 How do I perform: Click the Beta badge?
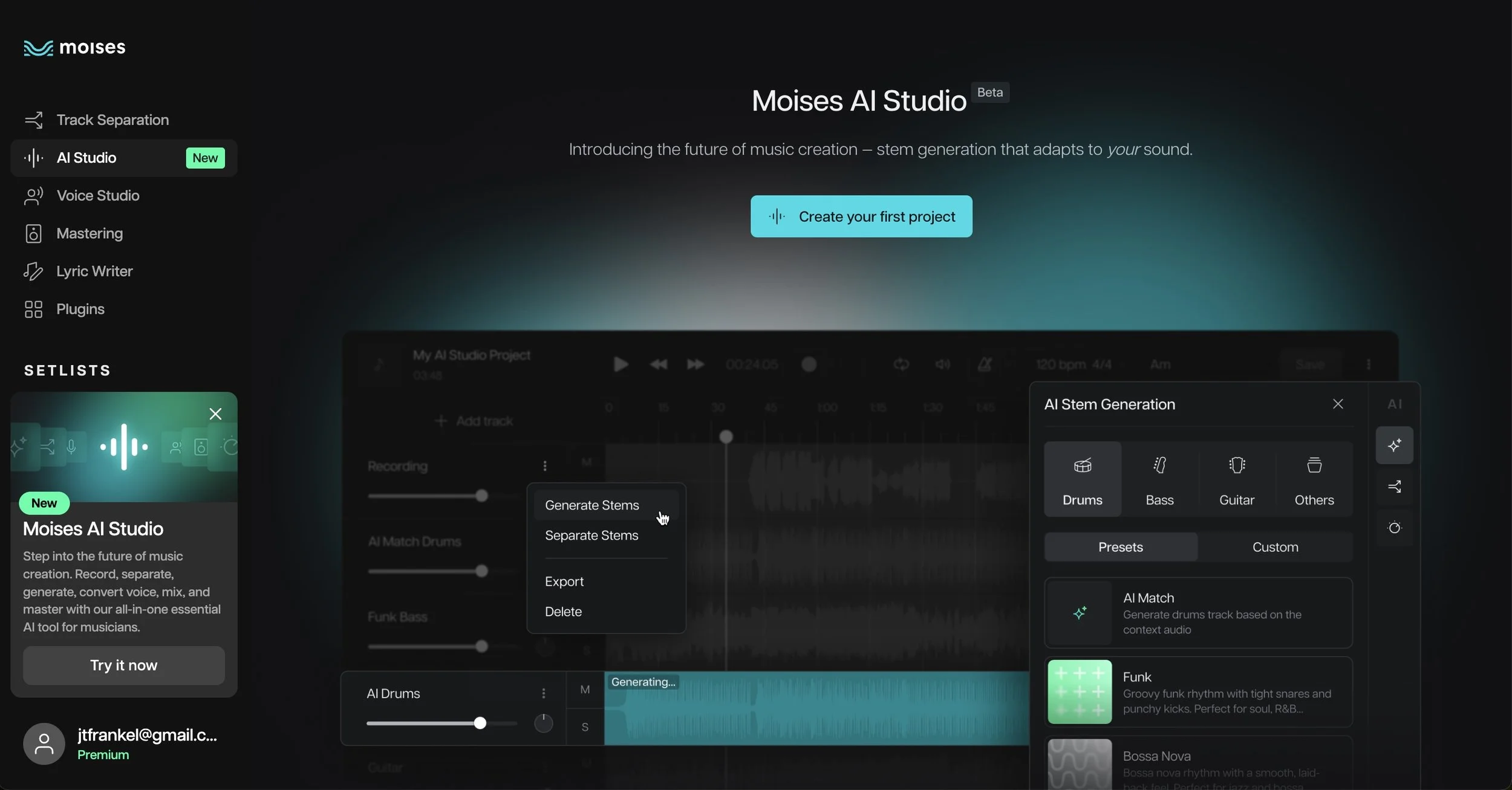[x=990, y=92]
